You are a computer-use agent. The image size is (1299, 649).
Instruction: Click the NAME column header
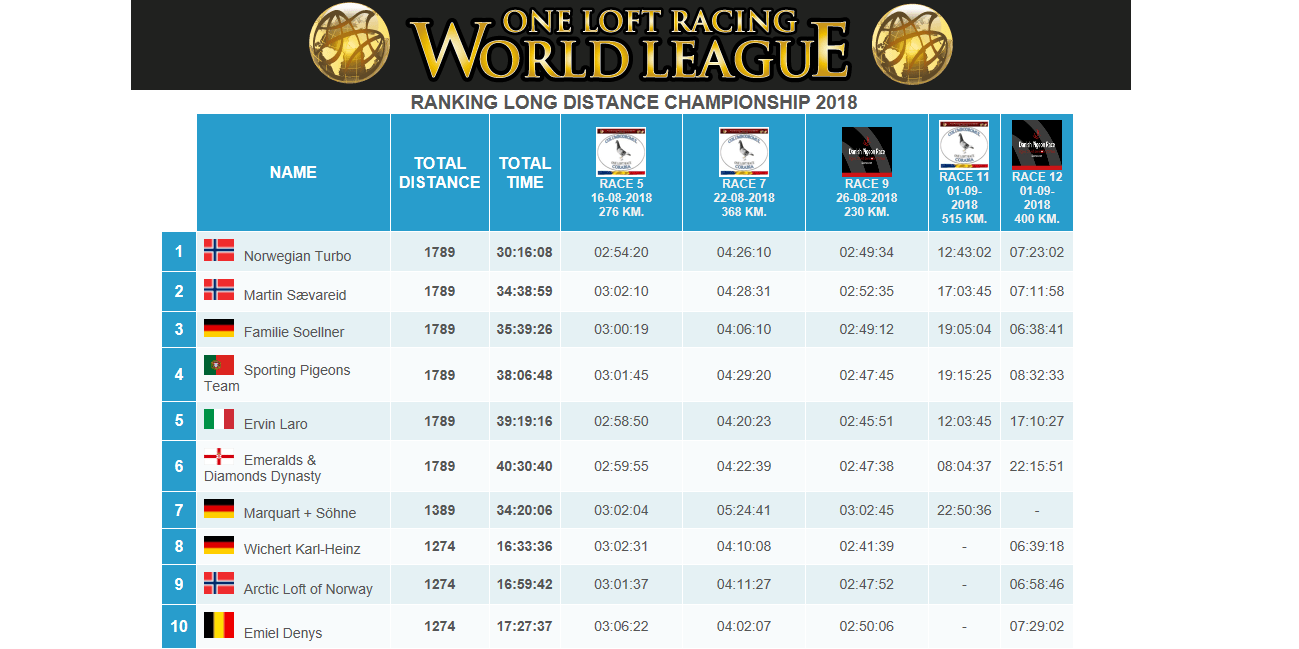click(x=293, y=173)
